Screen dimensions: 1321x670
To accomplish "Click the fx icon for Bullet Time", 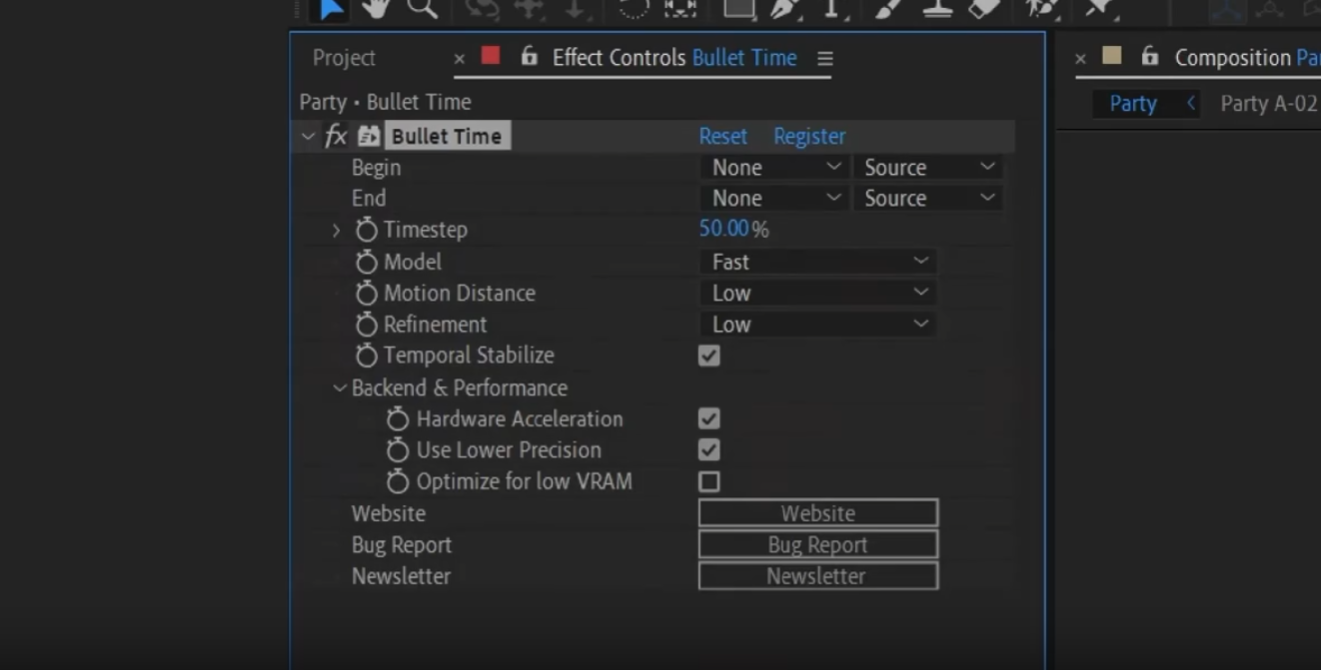I will click(x=336, y=137).
